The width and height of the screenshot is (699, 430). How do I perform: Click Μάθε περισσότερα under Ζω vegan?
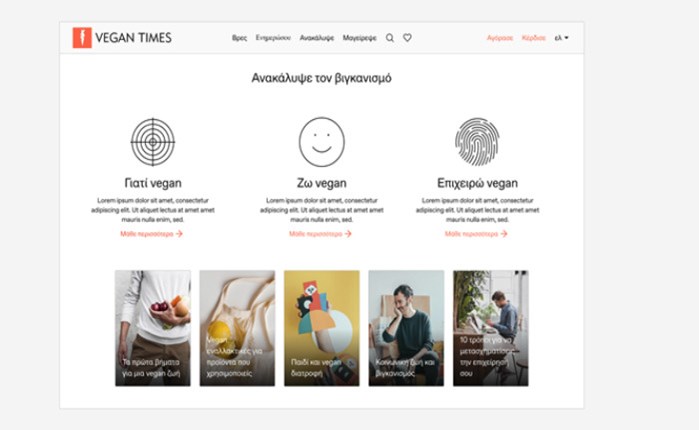pos(320,234)
